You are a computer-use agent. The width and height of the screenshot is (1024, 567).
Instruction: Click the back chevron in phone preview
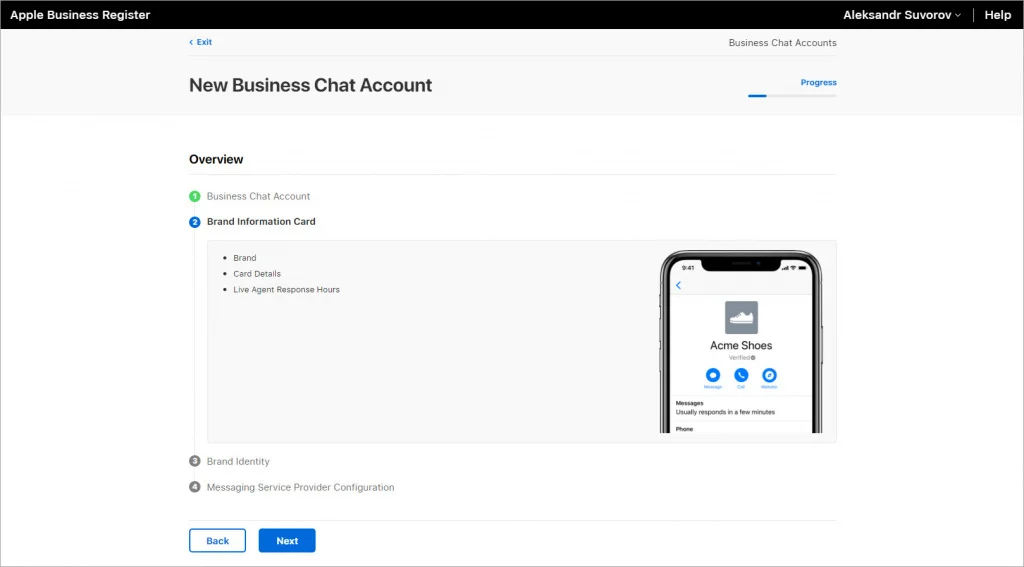pyautogui.click(x=679, y=285)
